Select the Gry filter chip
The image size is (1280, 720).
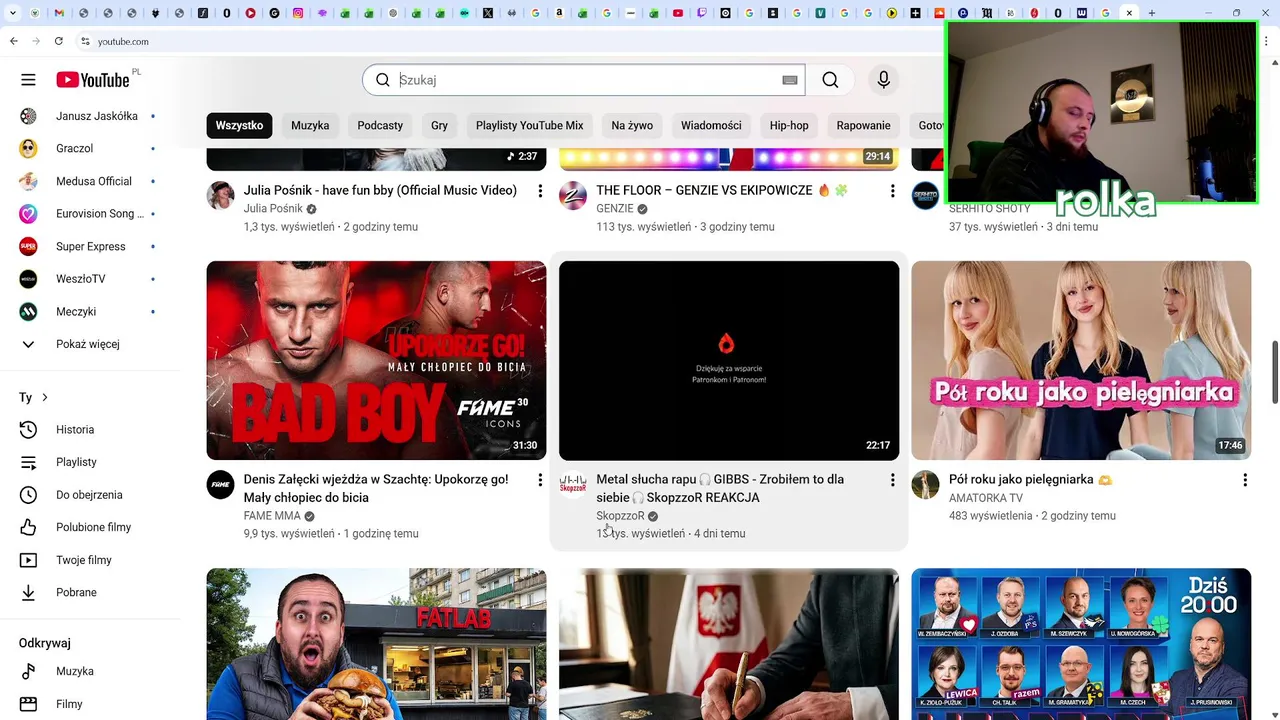[439, 126]
